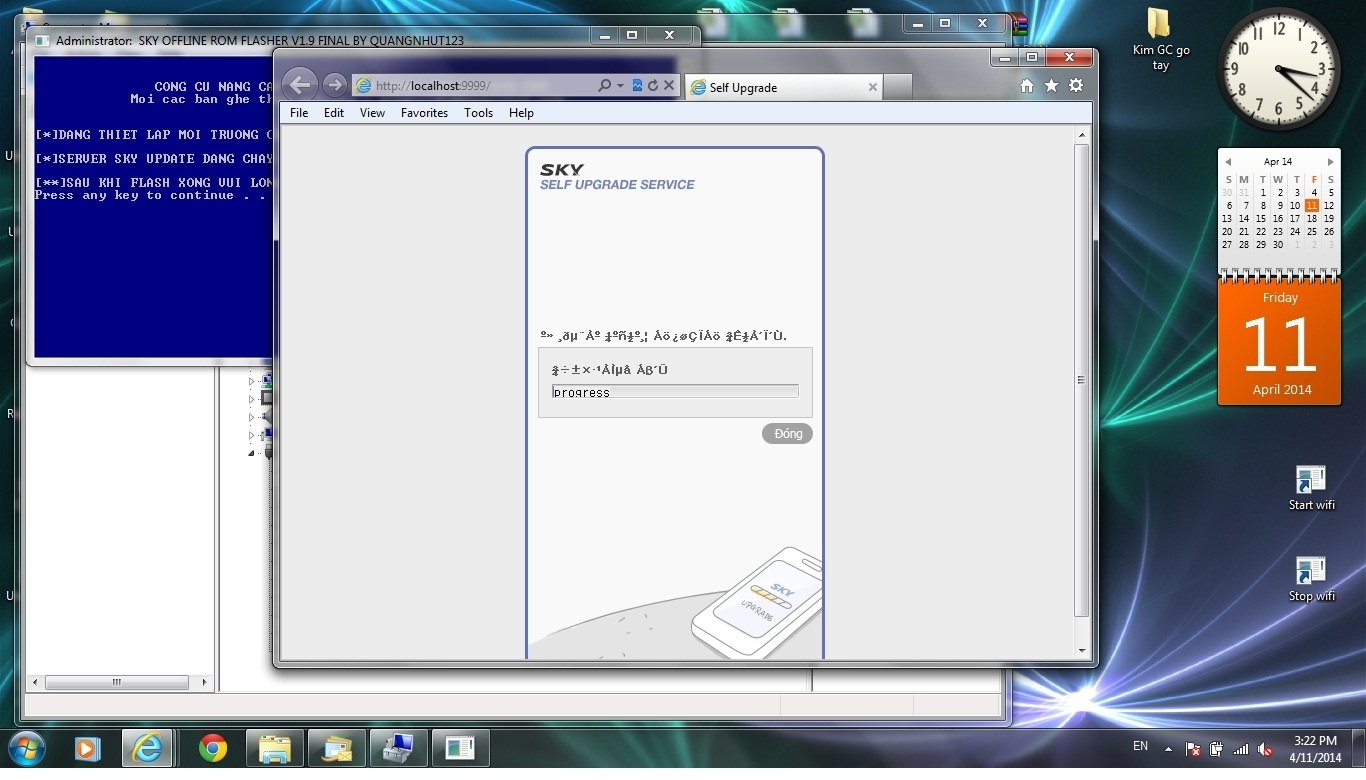1366x780 pixels.
Task: Open Google Chrome from the taskbar
Action: tap(212, 748)
